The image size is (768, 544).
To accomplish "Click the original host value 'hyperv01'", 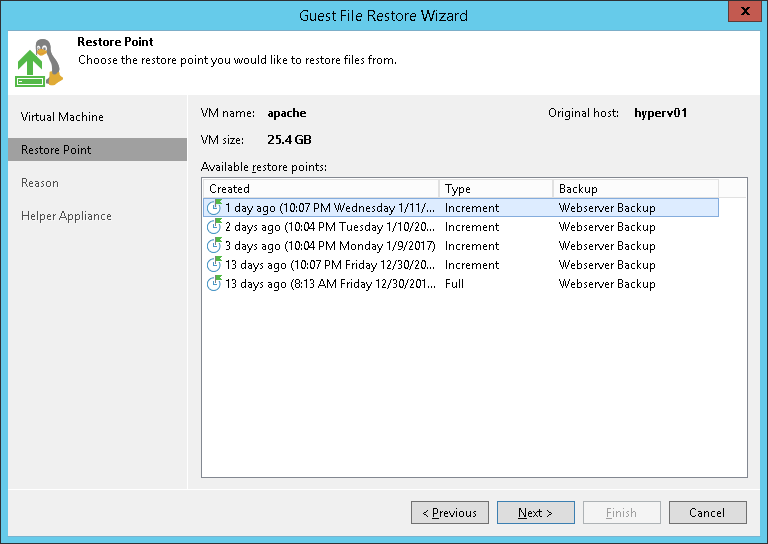I will (x=660, y=113).
